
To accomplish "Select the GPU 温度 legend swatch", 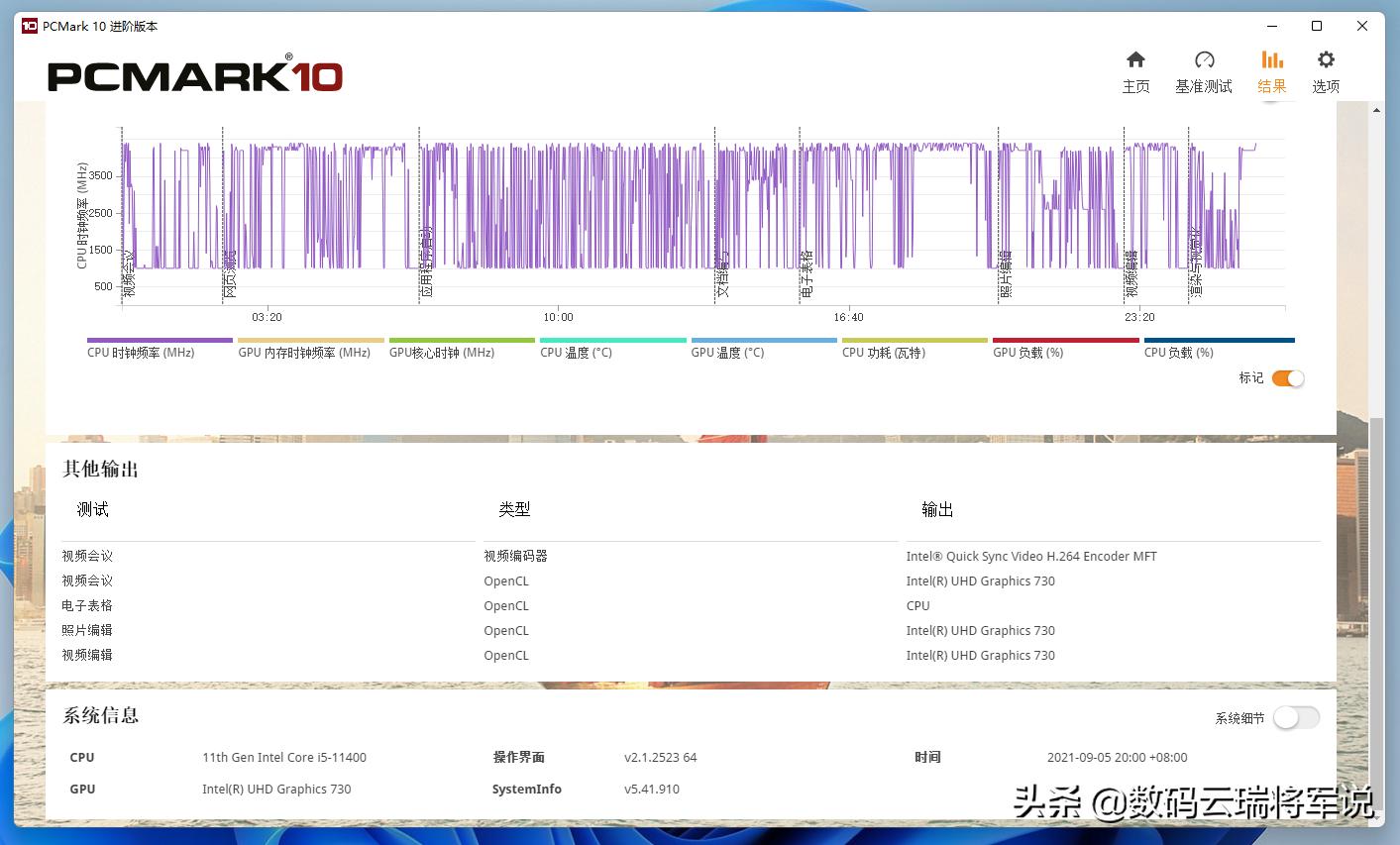I will [x=761, y=338].
